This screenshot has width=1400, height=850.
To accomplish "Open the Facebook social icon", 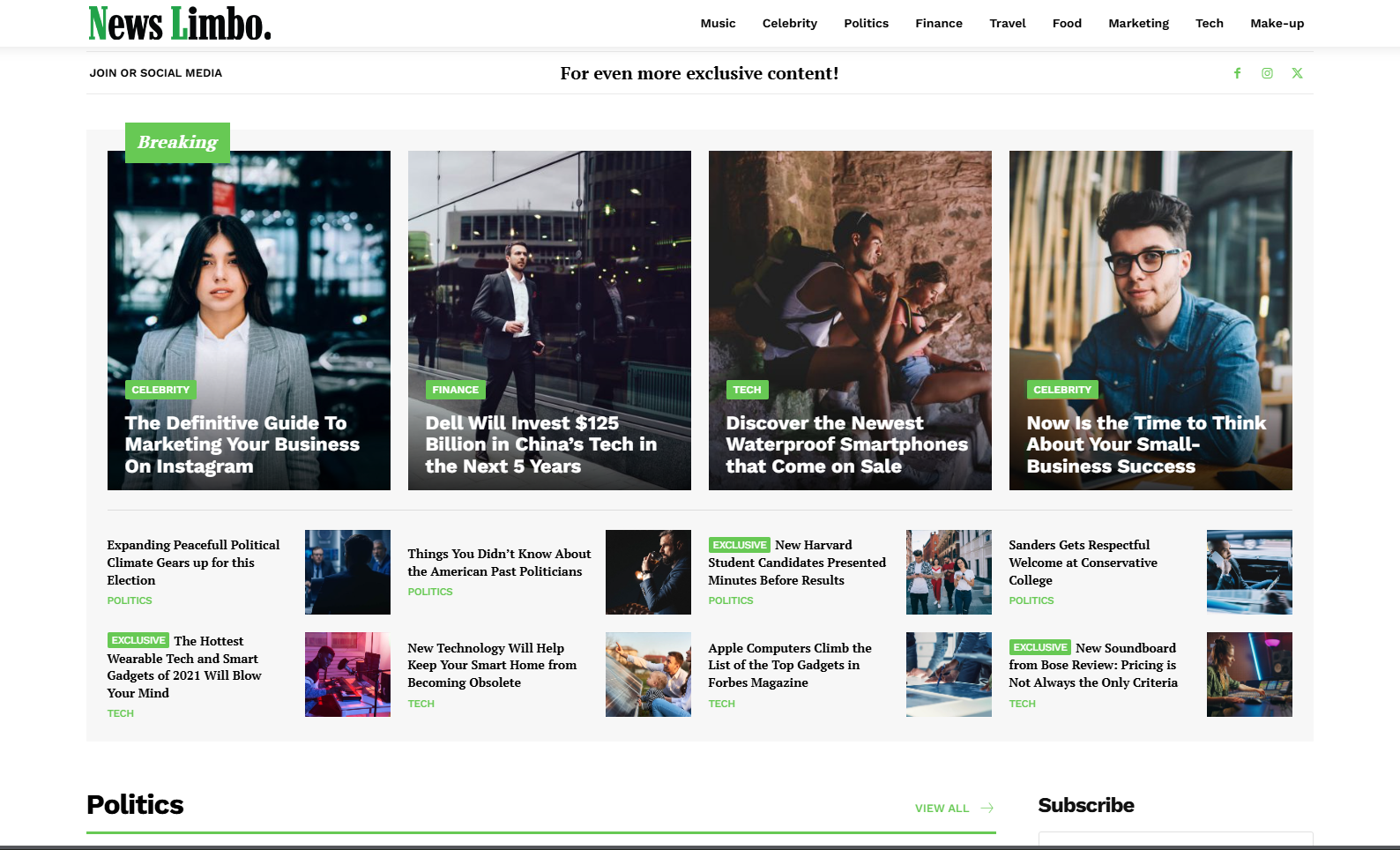I will point(1237,73).
